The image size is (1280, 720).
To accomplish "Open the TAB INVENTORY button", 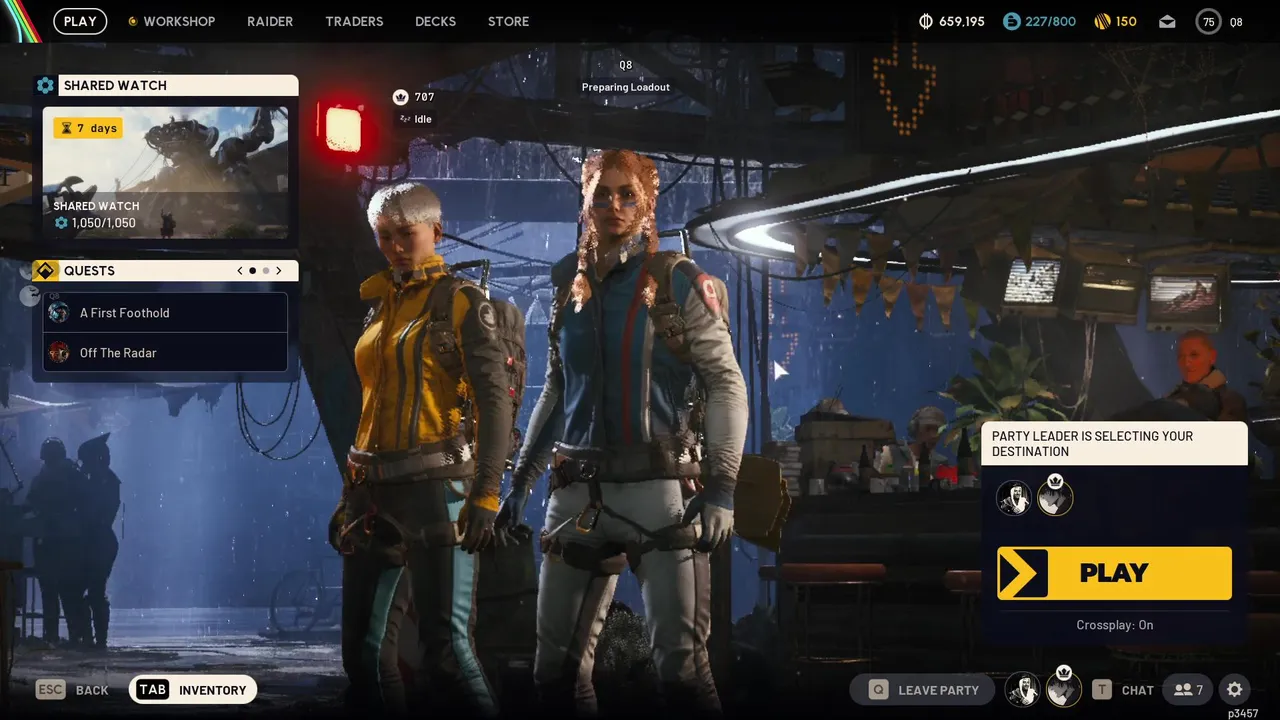I will (193, 690).
